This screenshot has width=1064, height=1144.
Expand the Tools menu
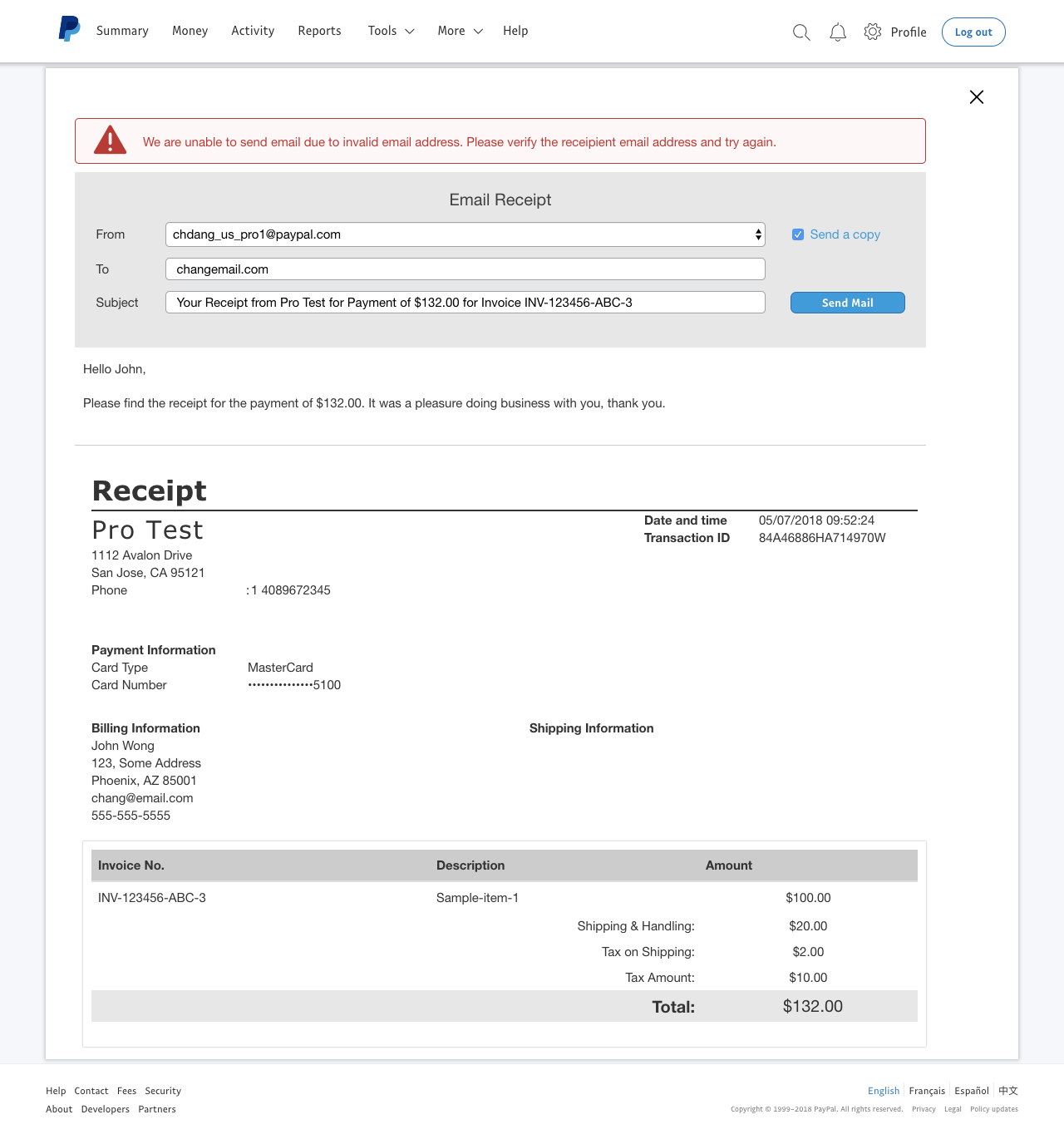[x=390, y=31]
